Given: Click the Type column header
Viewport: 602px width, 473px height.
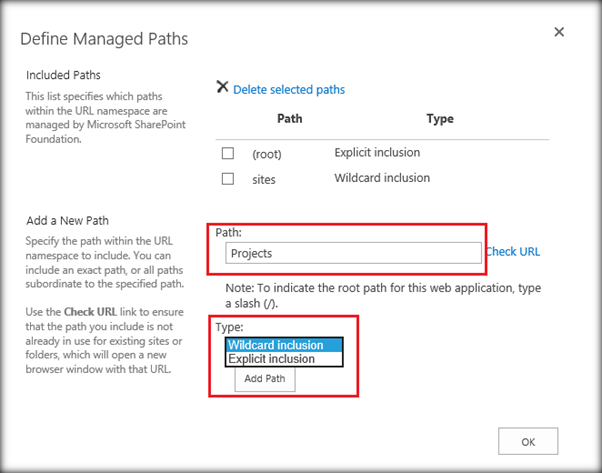Looking at the screenshot, I should click(x=440, y=119).
